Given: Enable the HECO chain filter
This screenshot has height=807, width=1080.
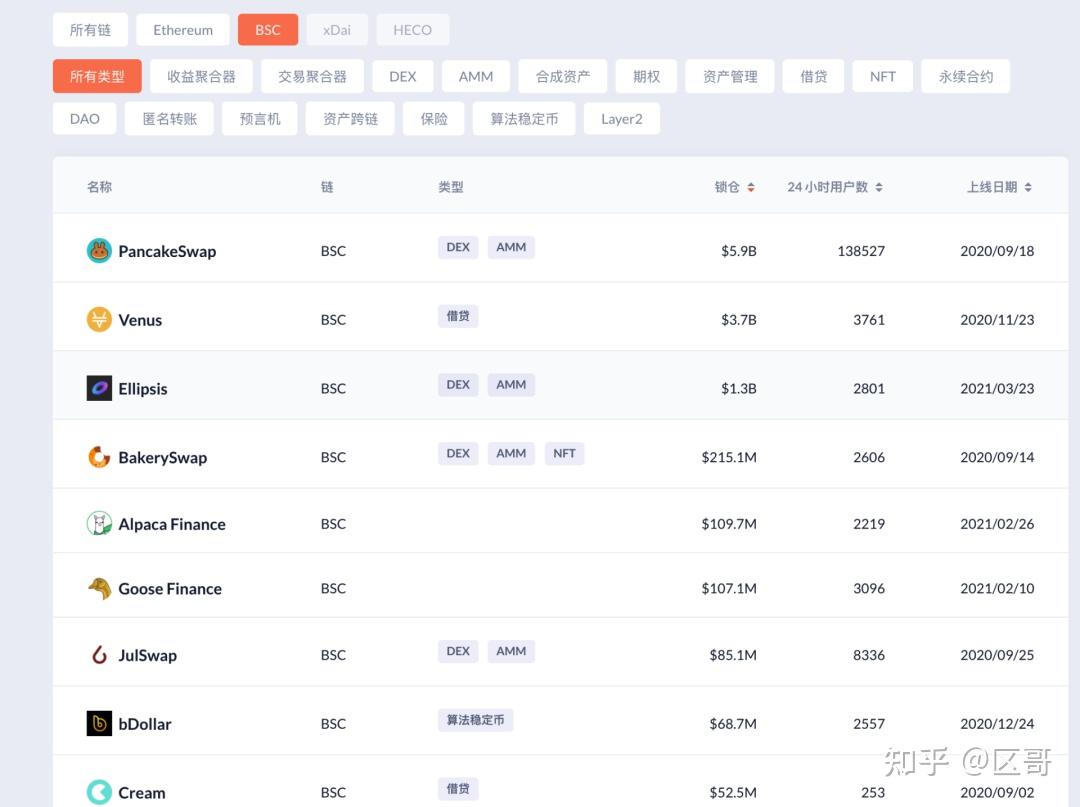Looking at the screenshot, I should [412, 30].
